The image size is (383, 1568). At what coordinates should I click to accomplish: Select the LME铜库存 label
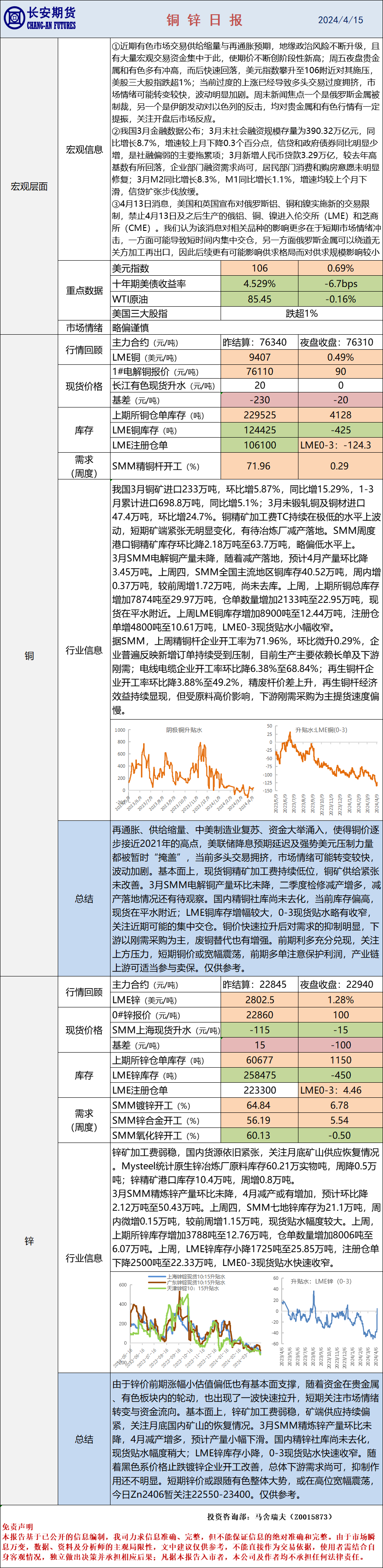pos(144,430)
